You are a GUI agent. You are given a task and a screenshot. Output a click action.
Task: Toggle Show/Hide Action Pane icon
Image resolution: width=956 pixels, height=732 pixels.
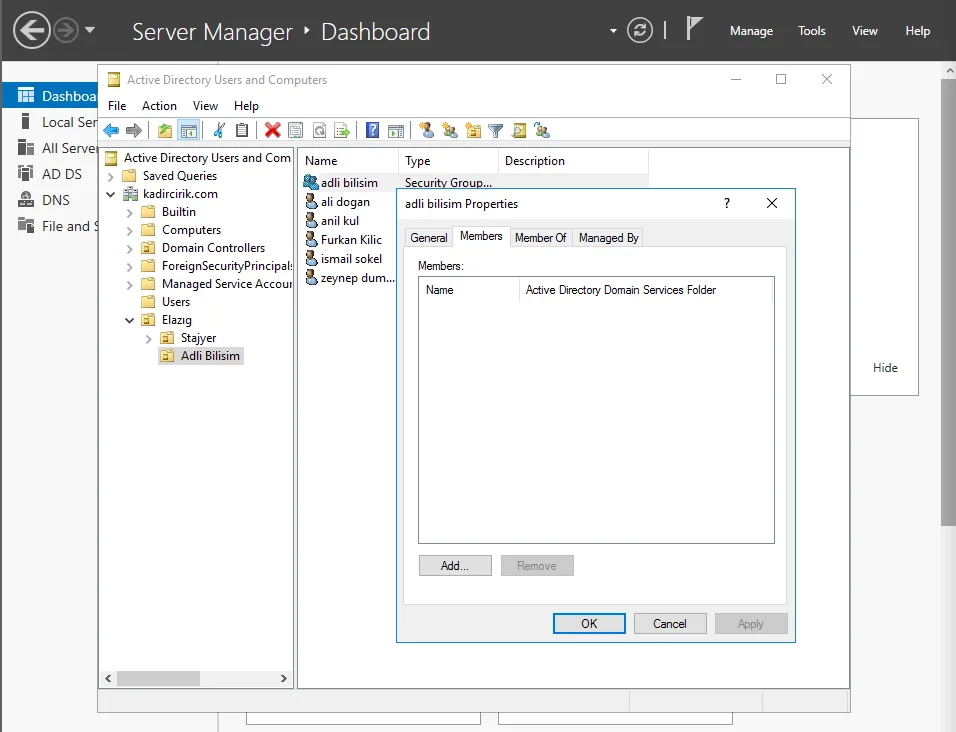396,130
